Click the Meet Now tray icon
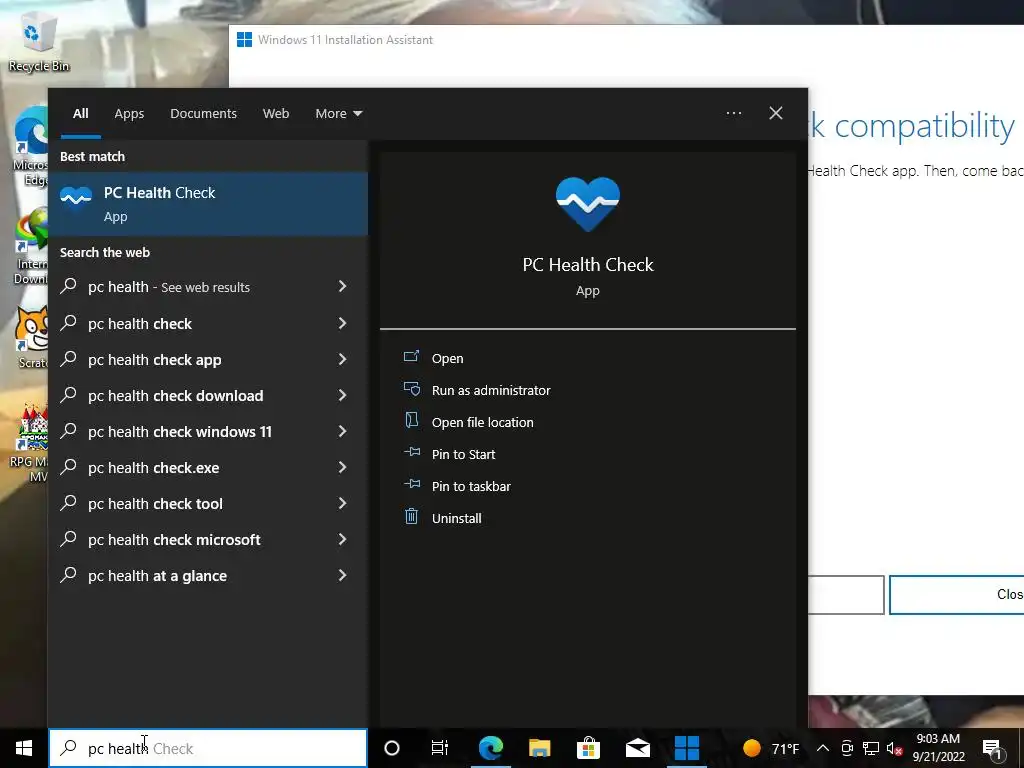Image resolution: width=1024 pixels, height=768 pixels. (x=847, y=748)
